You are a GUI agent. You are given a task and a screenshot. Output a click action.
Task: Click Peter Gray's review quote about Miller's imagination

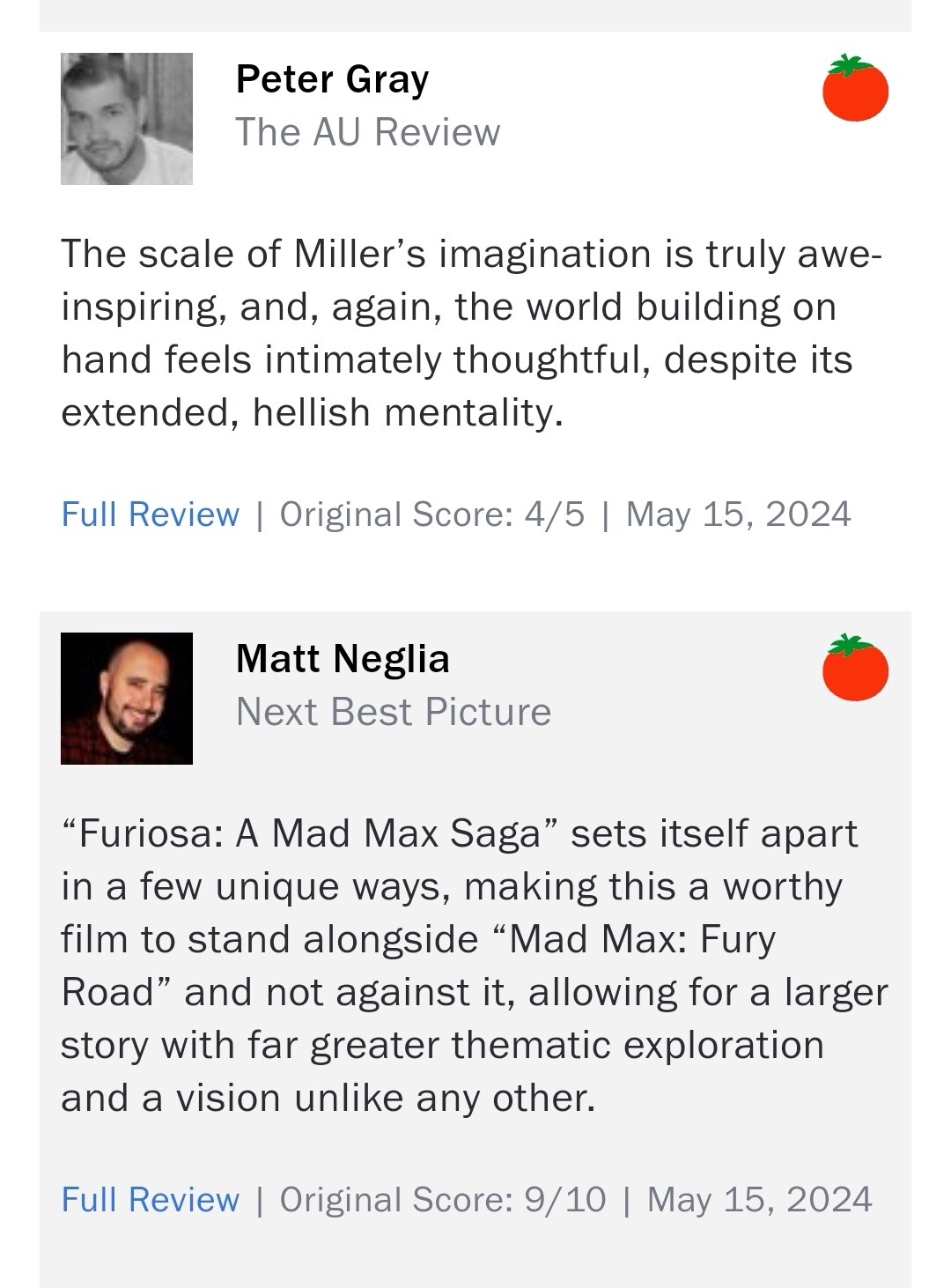[x=458, y=333]
